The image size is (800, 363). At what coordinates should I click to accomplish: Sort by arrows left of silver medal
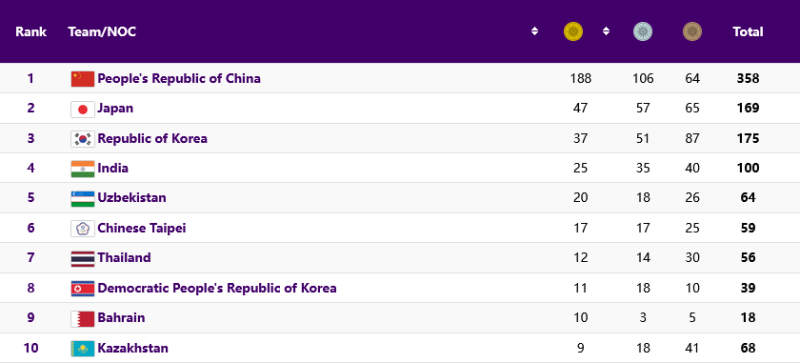606,32
